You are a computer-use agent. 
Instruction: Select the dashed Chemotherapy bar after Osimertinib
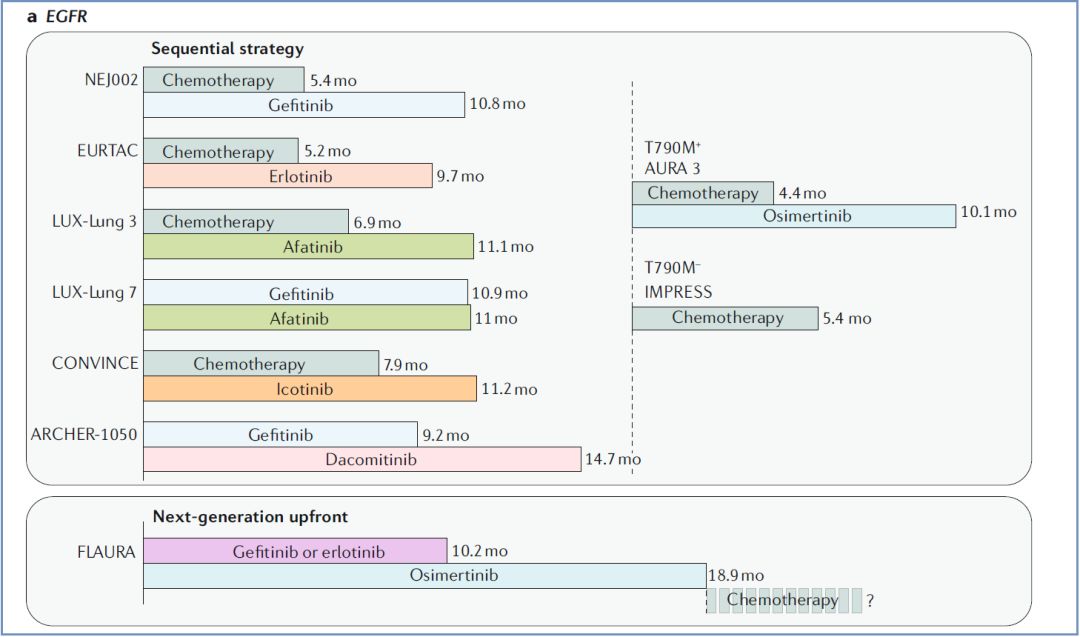[784, 601]
